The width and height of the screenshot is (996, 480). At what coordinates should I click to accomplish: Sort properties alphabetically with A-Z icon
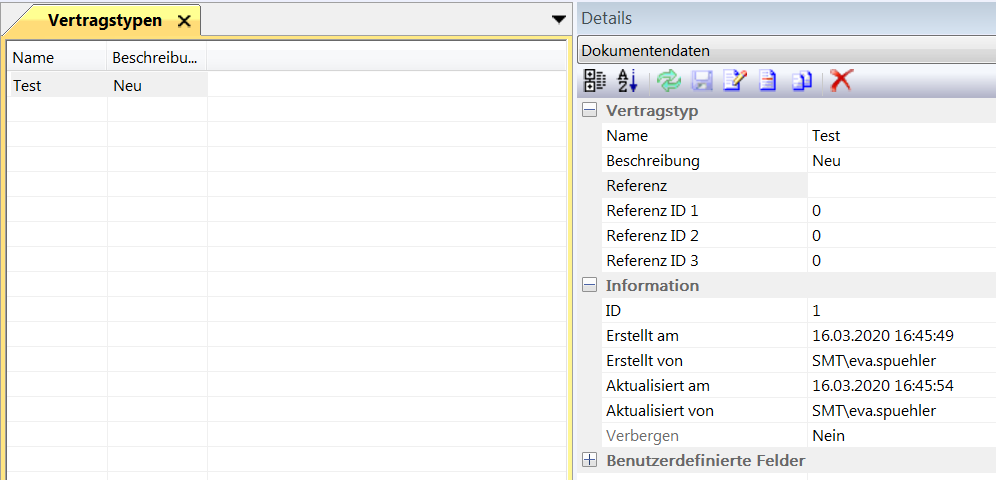tap(627, 81)
